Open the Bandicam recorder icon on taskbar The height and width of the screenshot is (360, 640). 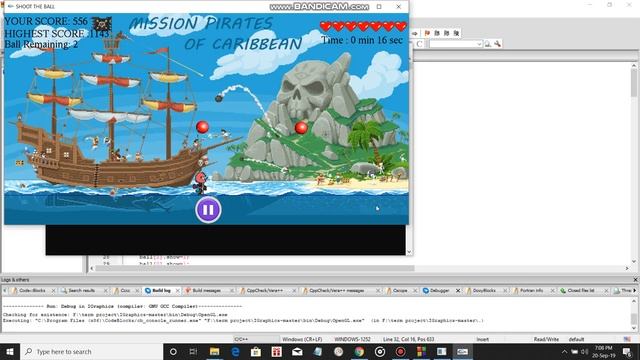(x=400, y=351)
